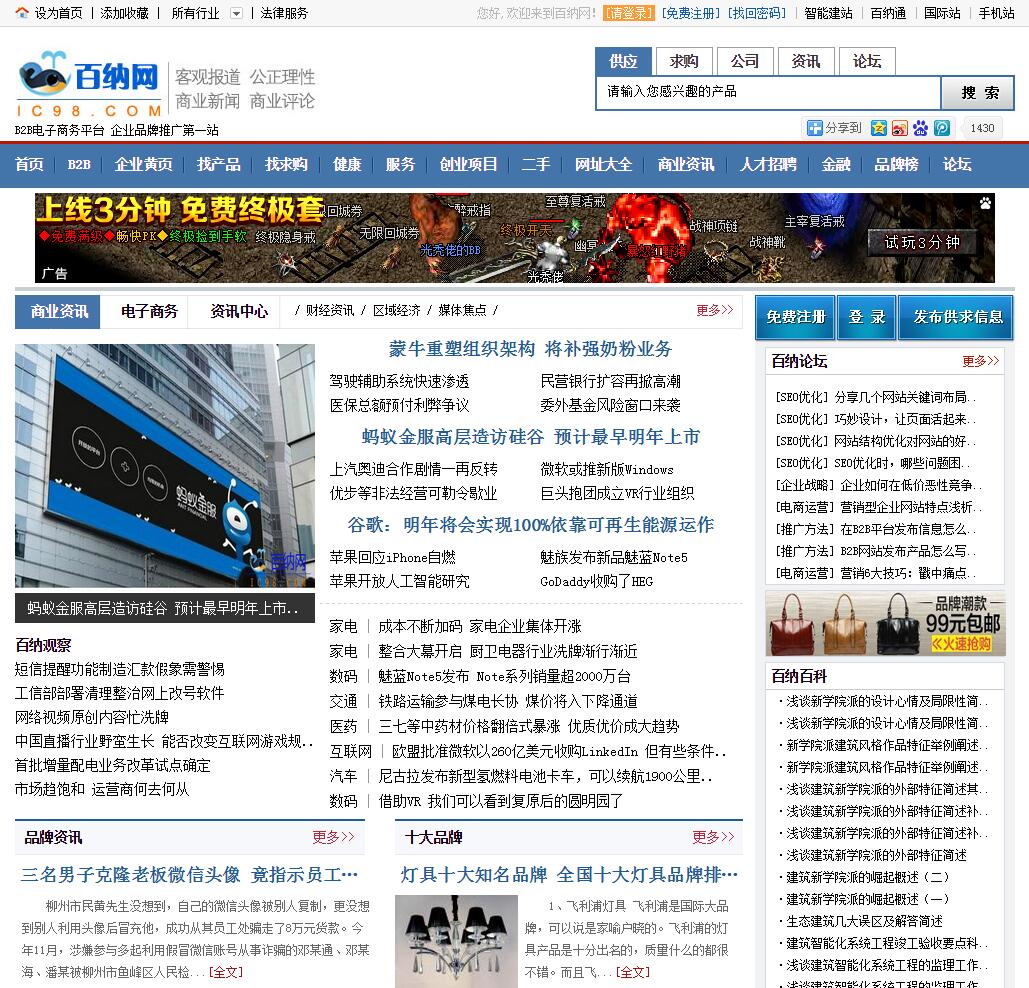Share via Baidu paw icon
The height and width of the screenshot is (988, 1029).
coord(921,128)
